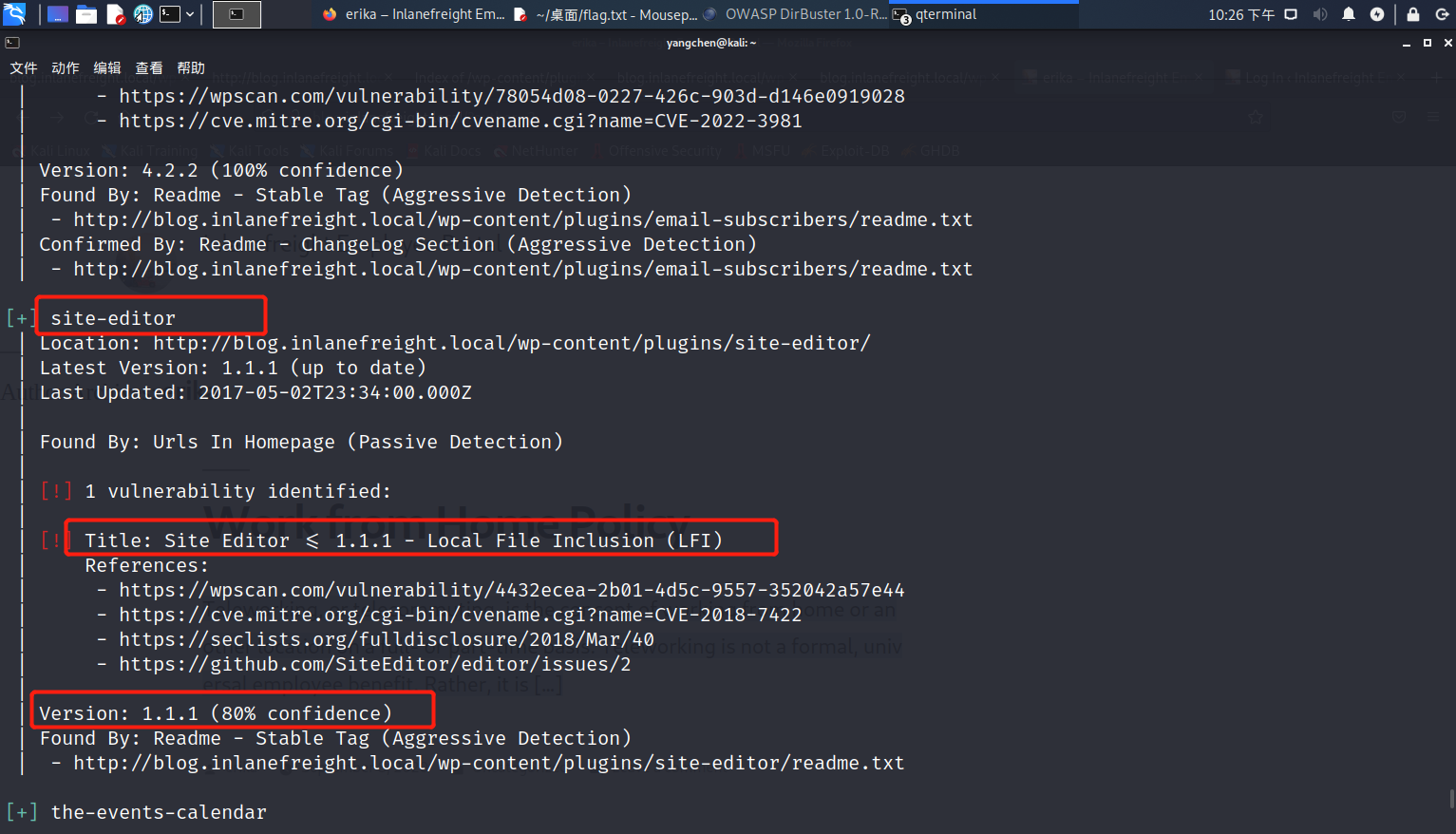Viewport: 1456px width, 834px height.
Task: Expand the terminal launcher dropdown arrow
Action: point(190,14)
